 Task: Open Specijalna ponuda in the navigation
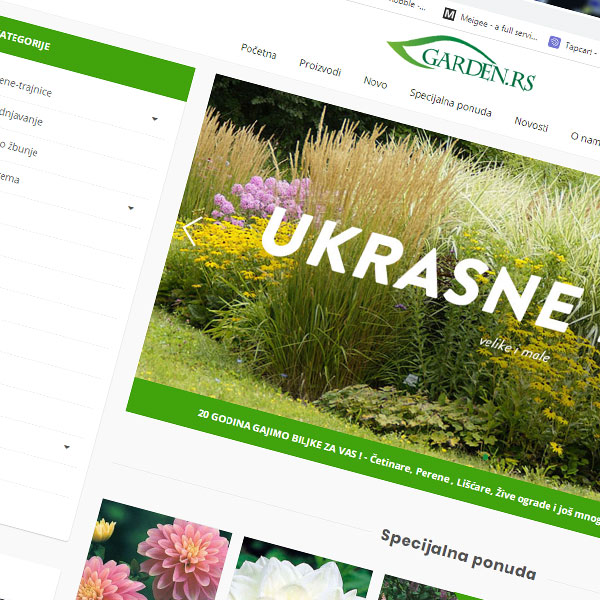pos(450,103)
